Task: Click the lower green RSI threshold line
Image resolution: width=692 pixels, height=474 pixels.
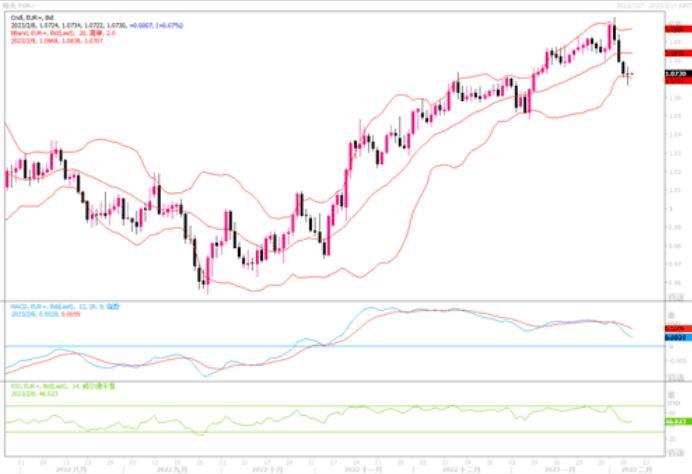Action: pos(300,432)
